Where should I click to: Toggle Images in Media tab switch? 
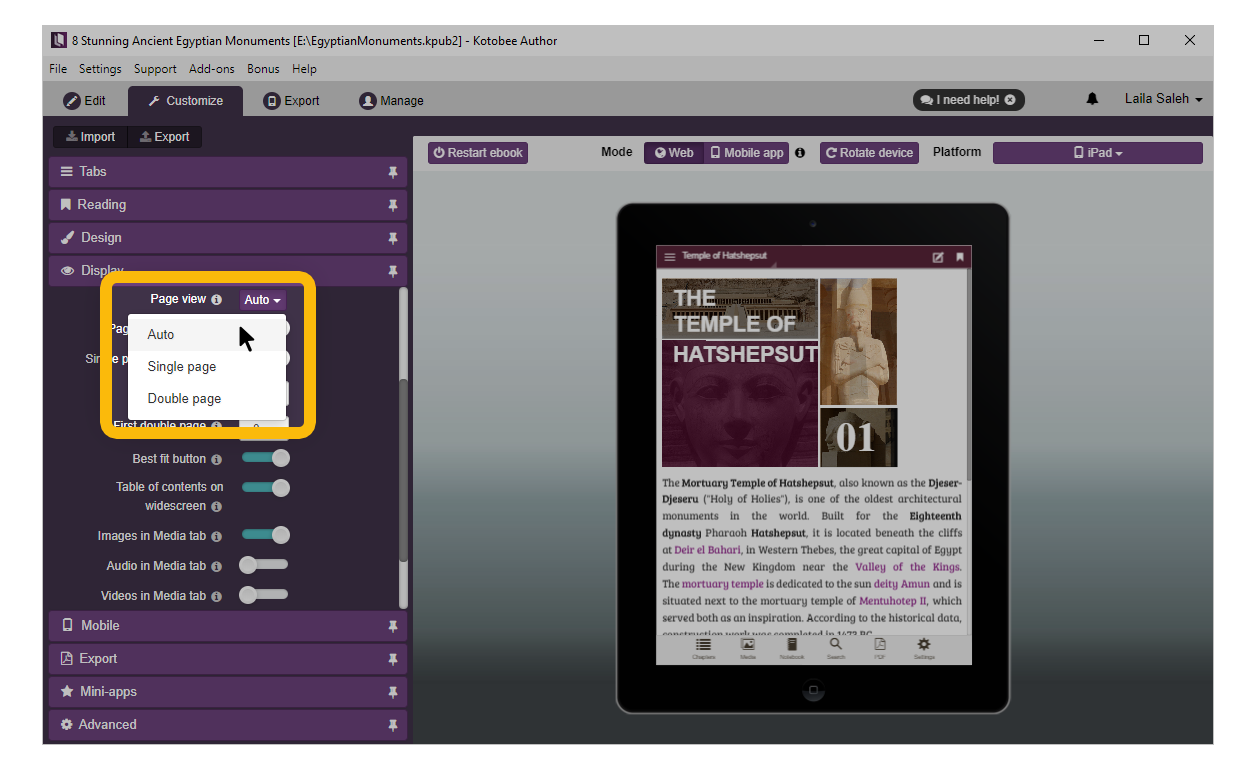pyautogui.click(x=265, y=535)
